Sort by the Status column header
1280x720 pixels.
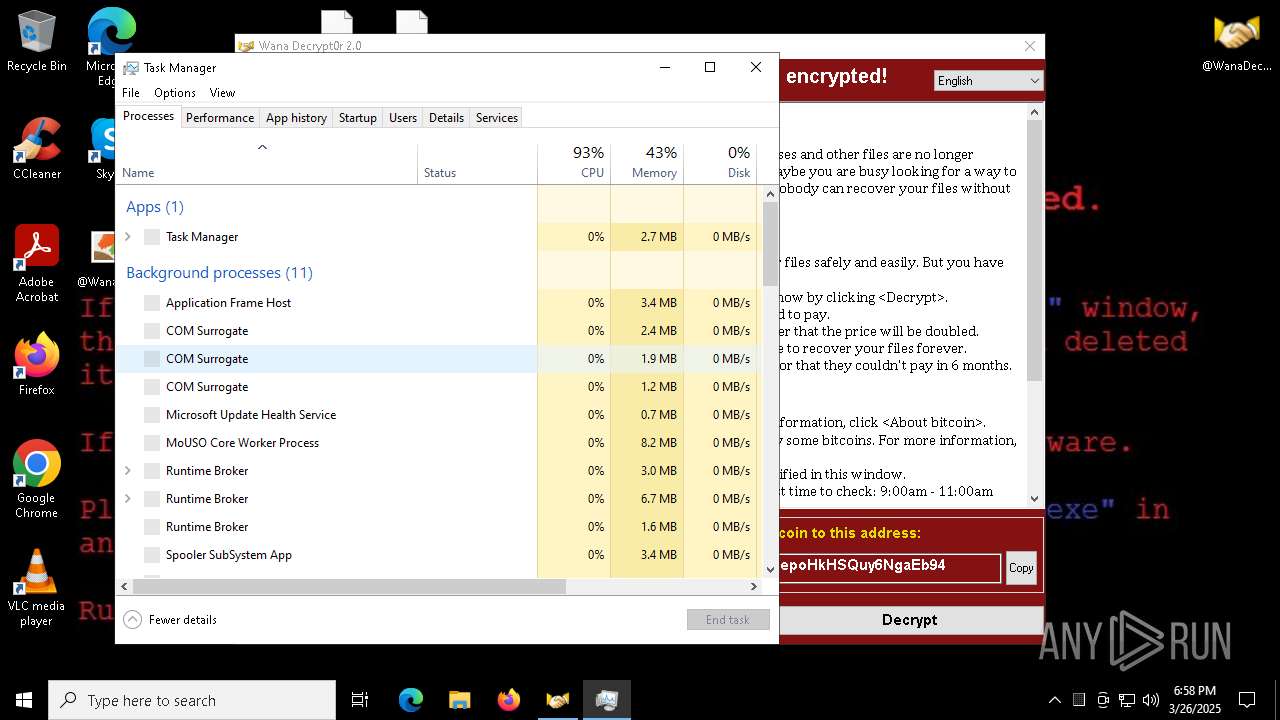(477, 164)
